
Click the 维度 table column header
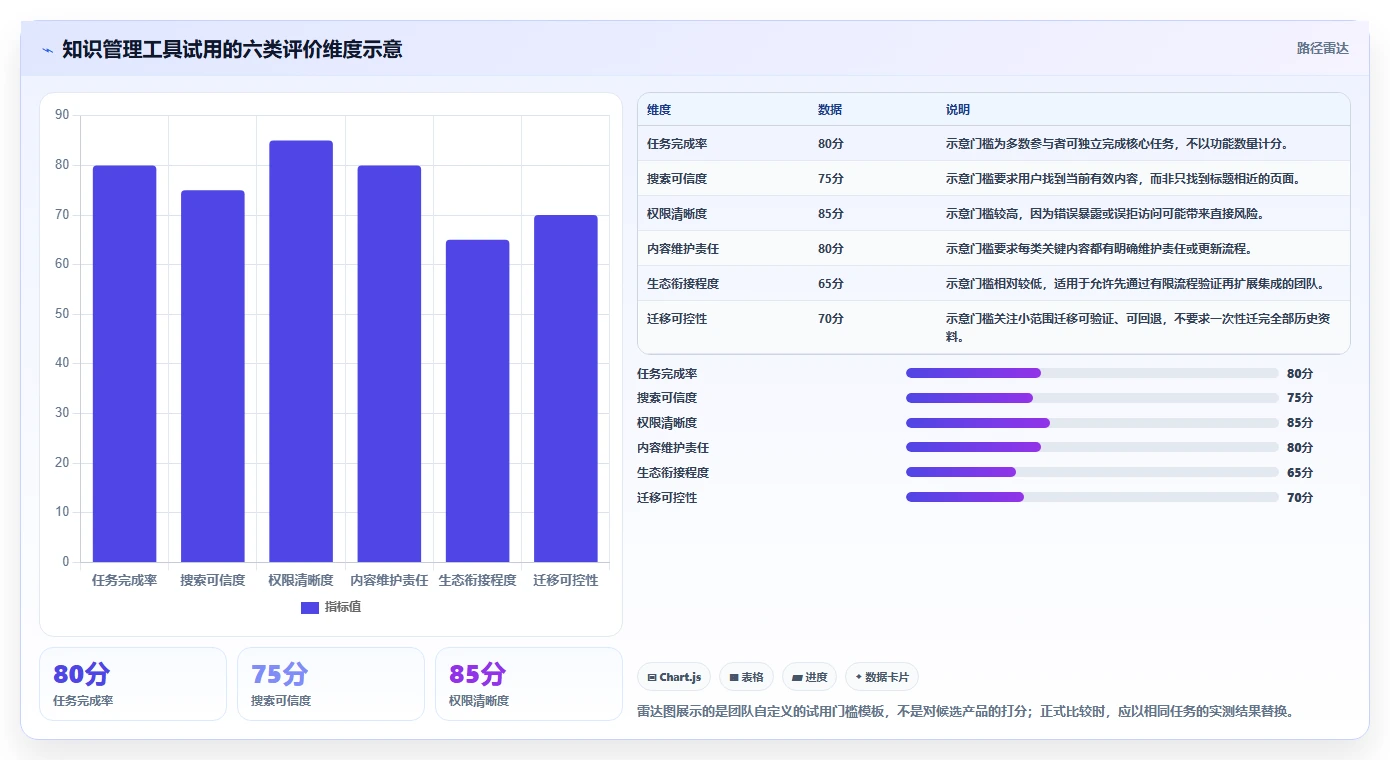click(x=659, y=110)
